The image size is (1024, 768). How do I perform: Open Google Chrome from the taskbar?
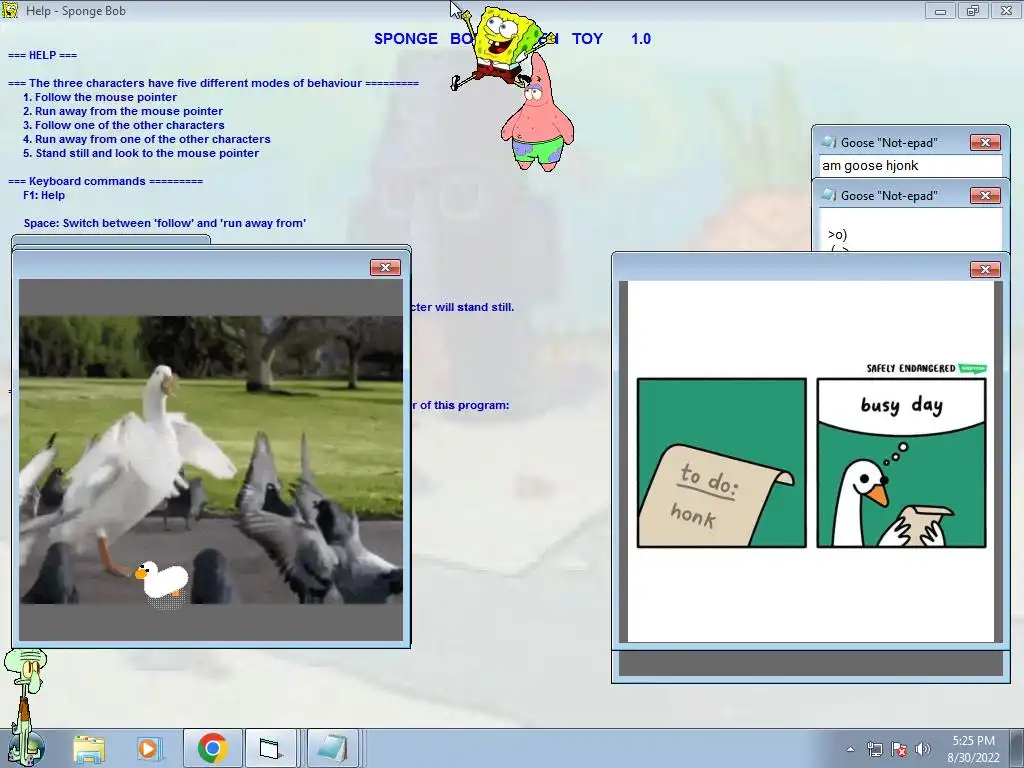tap(212, 748)
